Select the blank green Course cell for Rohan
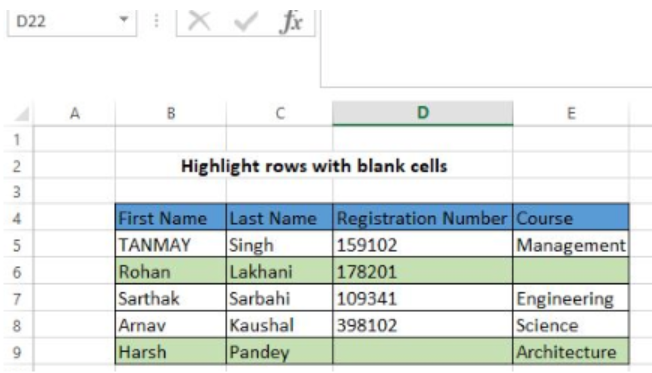Image resolution: width=652 pixels, height=373 pixels. click(x=571, y=271)
